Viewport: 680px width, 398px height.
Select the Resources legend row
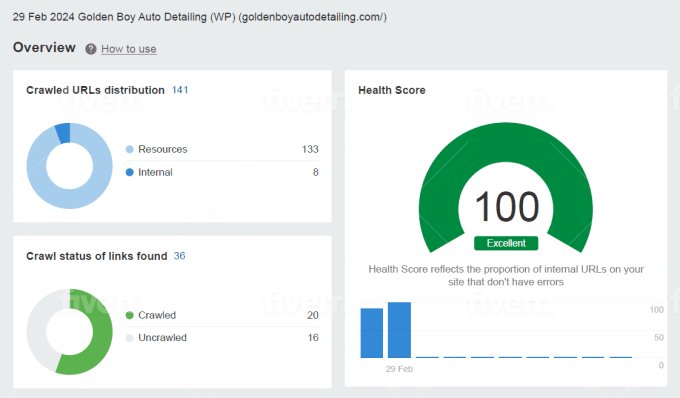coord(222,149)
